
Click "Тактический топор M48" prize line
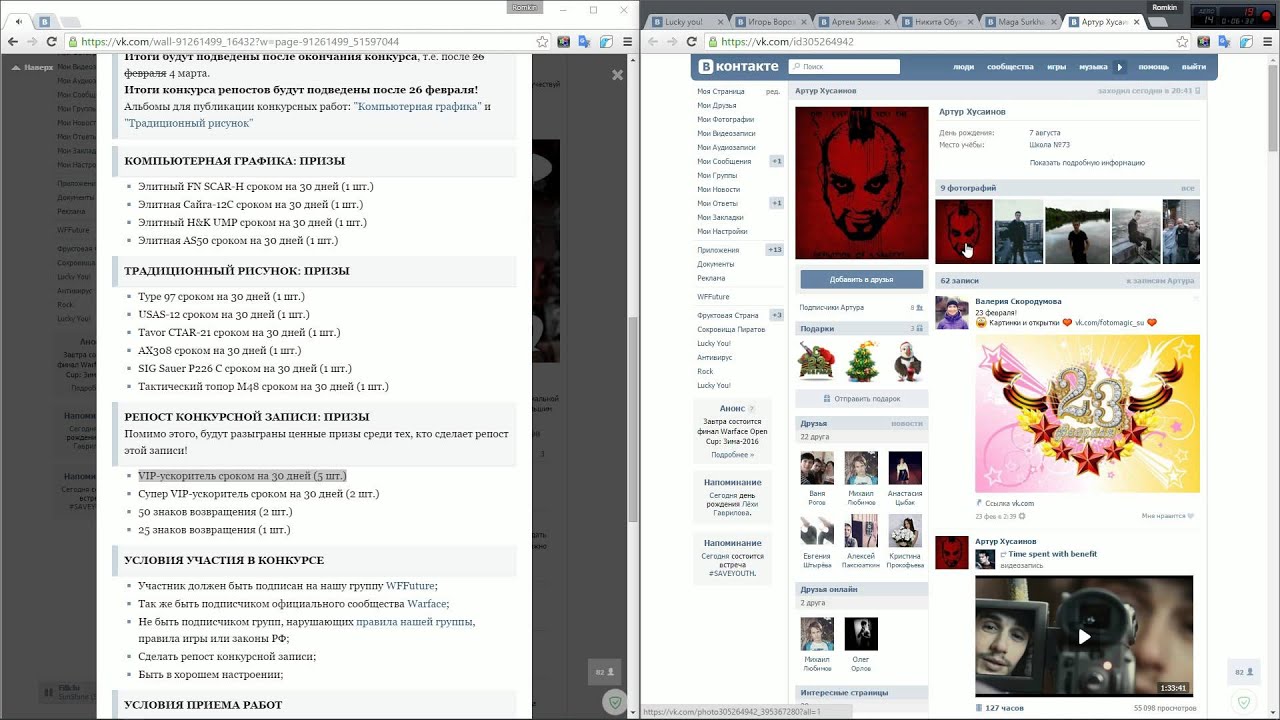tap(263, 387)
